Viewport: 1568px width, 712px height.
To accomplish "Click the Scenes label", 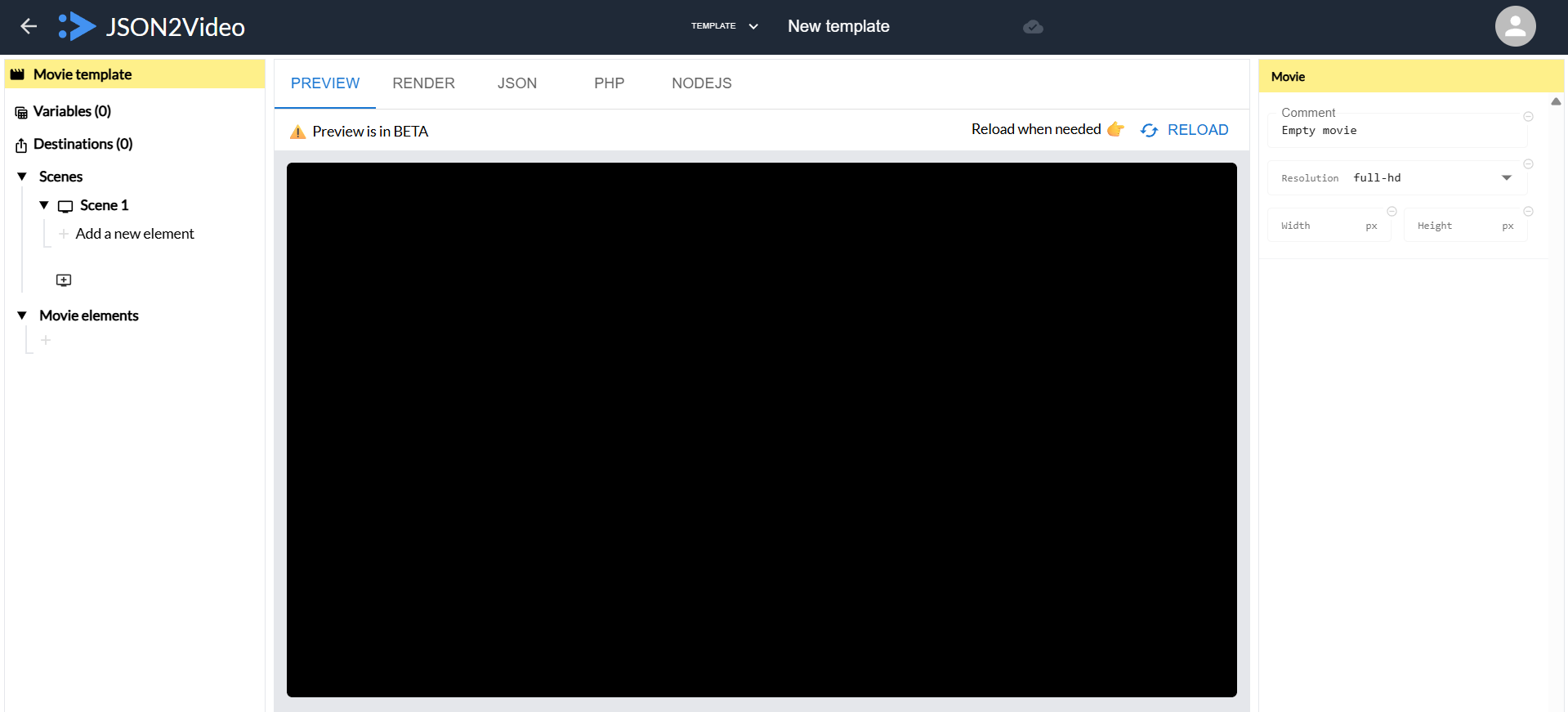I will click(60, 177).
